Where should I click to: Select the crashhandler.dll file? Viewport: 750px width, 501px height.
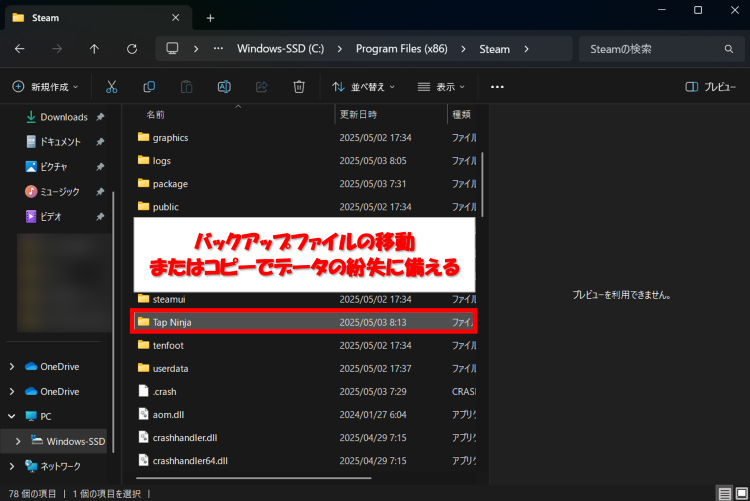tap(304, 437)
